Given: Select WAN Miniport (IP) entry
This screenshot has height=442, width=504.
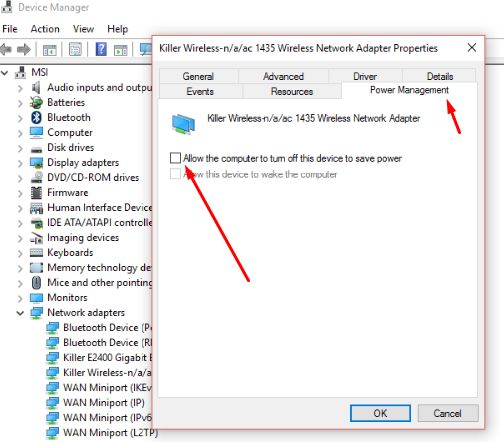Looking at the screenshot, I should click(104, 403).
